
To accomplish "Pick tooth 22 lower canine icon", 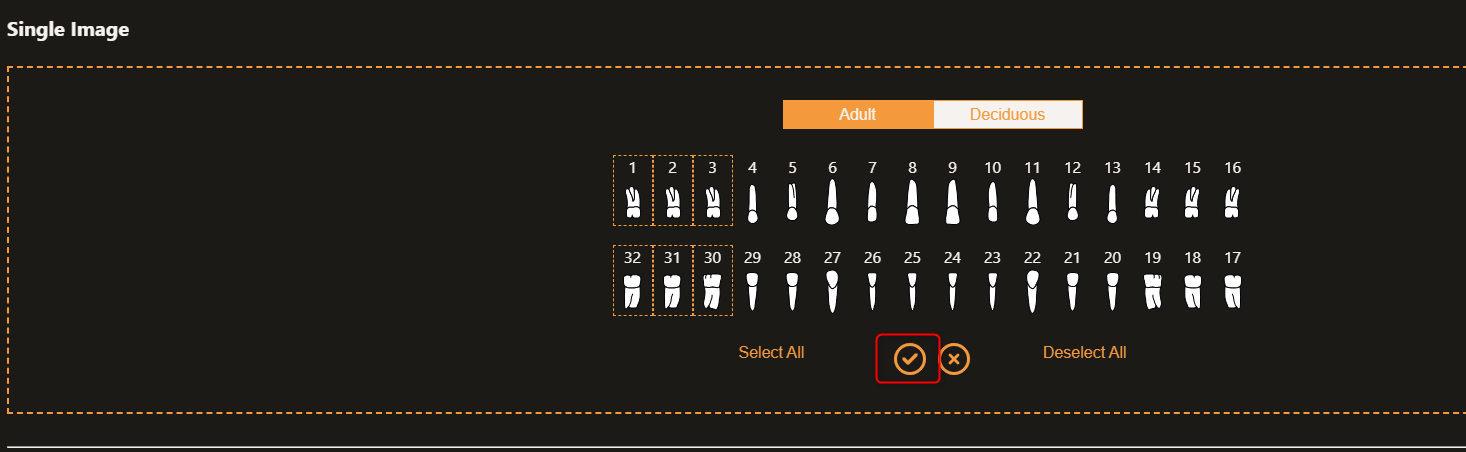I will [x=1032, y=291].
